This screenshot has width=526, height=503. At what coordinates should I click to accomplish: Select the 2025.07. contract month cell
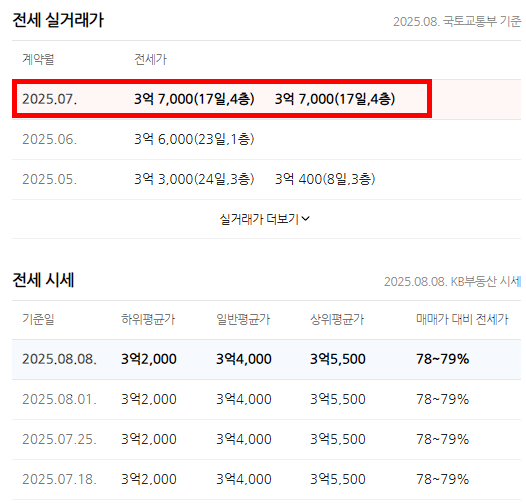(50, 99)
